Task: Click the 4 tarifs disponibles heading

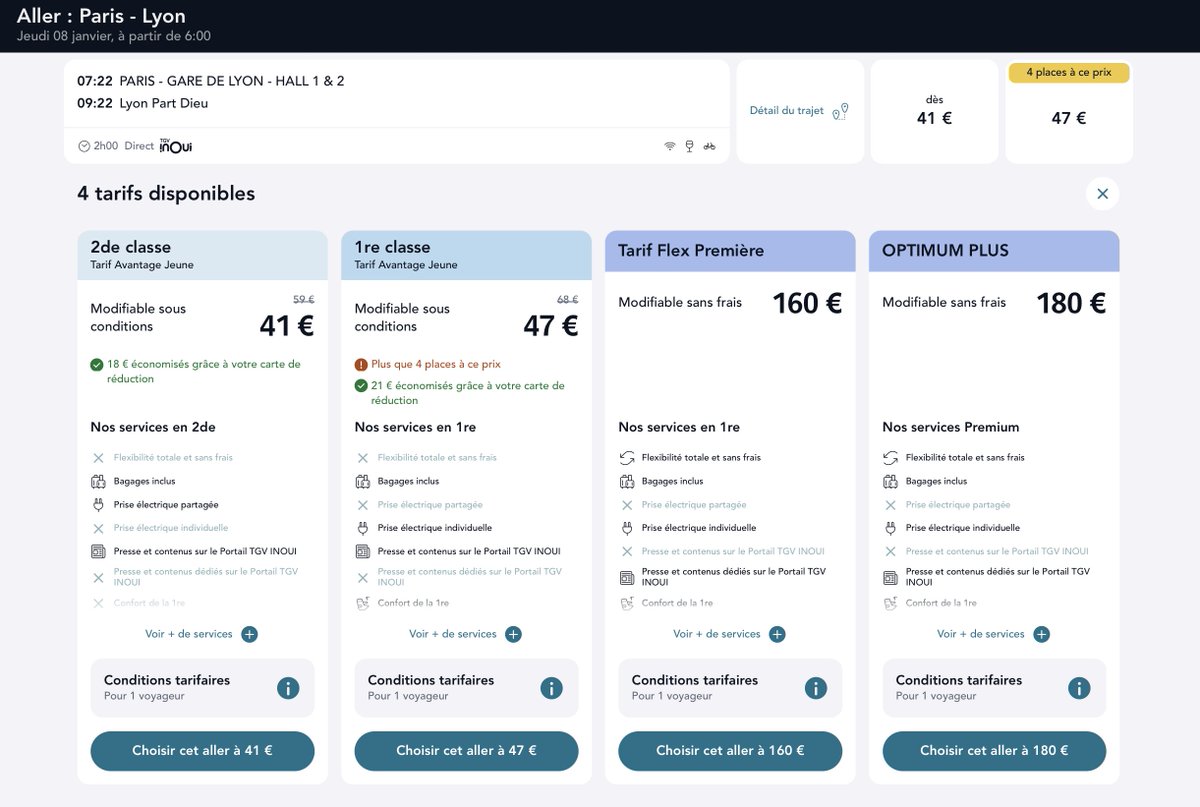Action: click(x=166, y=194)
